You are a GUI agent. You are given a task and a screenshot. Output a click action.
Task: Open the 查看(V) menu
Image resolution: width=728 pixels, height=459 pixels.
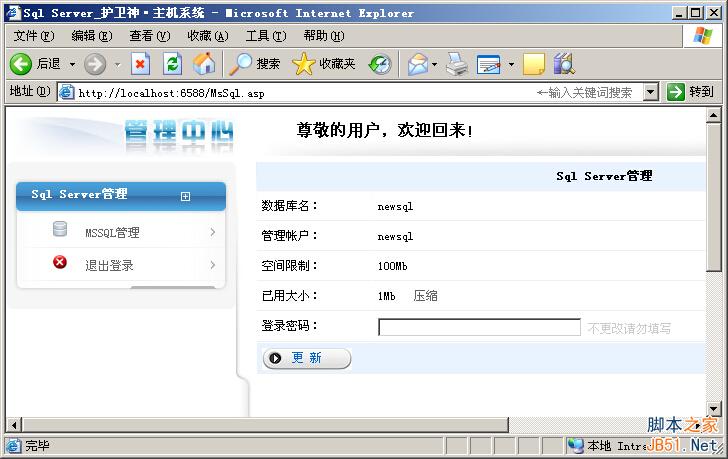[x=150, y=36]
